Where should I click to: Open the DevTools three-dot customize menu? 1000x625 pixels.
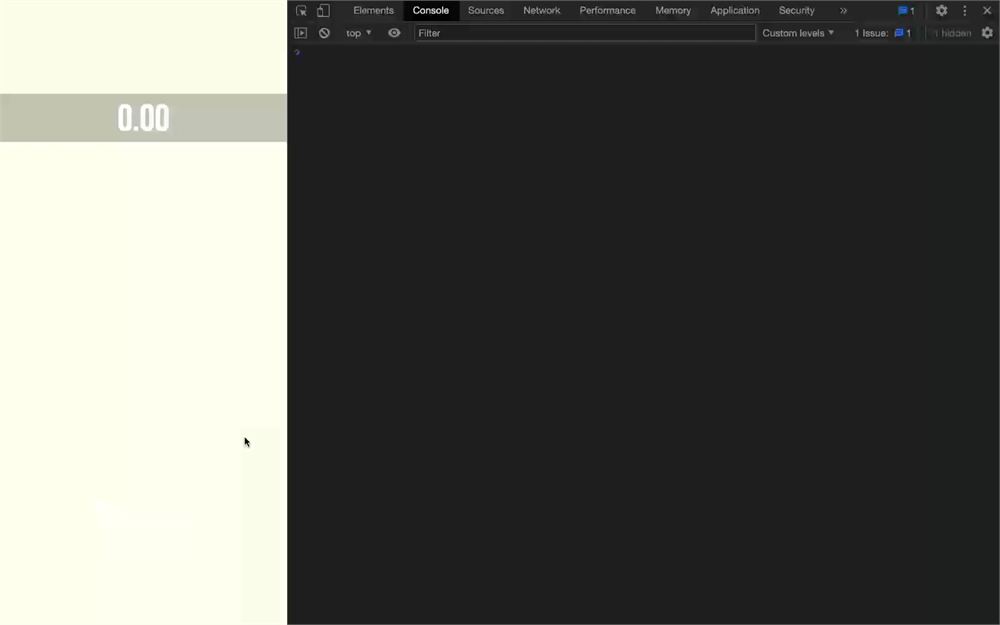tap(964, 11)
